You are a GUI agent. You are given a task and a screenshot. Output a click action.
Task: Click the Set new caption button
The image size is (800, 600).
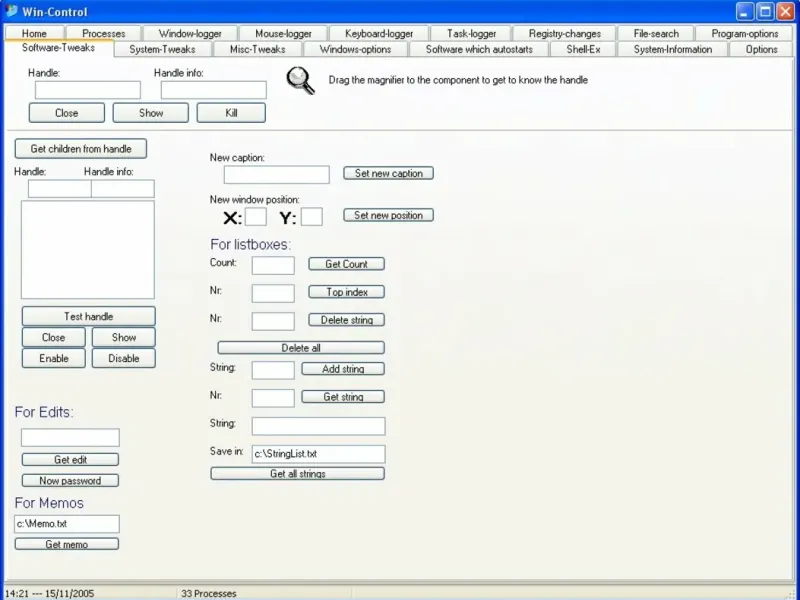pos(389,173)
